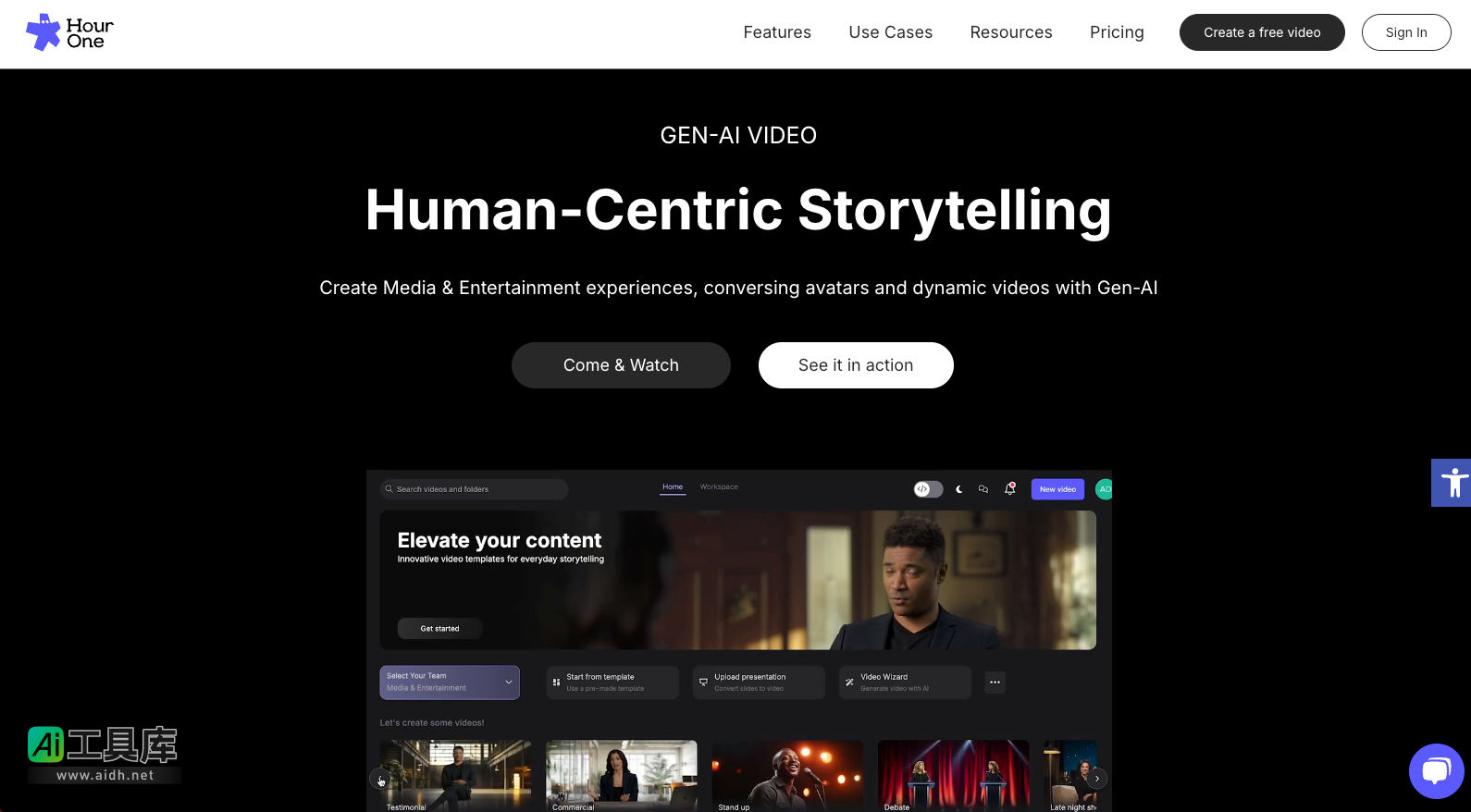Click the user avatar badge
Screen dimensions: 1471x812
coord(1104,489)
